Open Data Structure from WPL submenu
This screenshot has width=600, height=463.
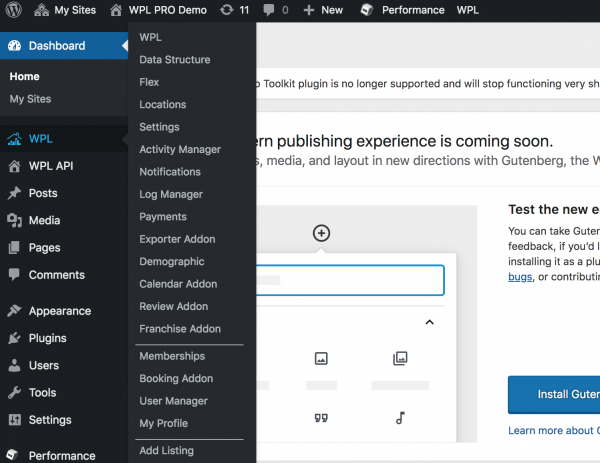point(175,60)
